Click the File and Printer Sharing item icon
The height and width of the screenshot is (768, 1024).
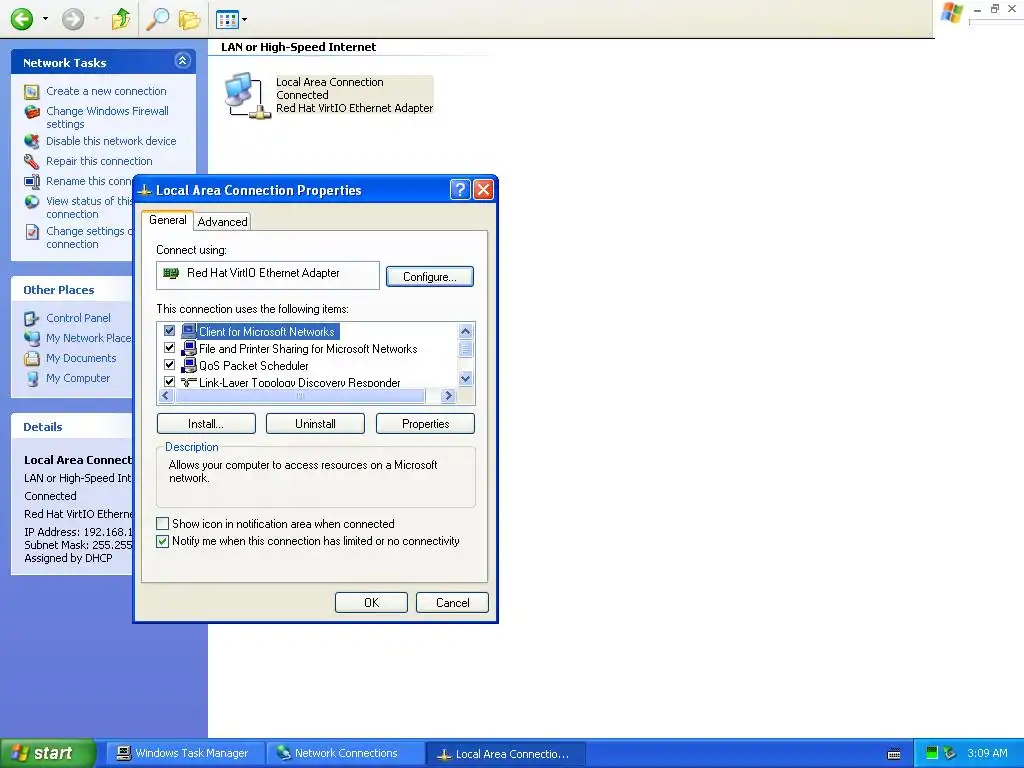[x=189, y=348]
